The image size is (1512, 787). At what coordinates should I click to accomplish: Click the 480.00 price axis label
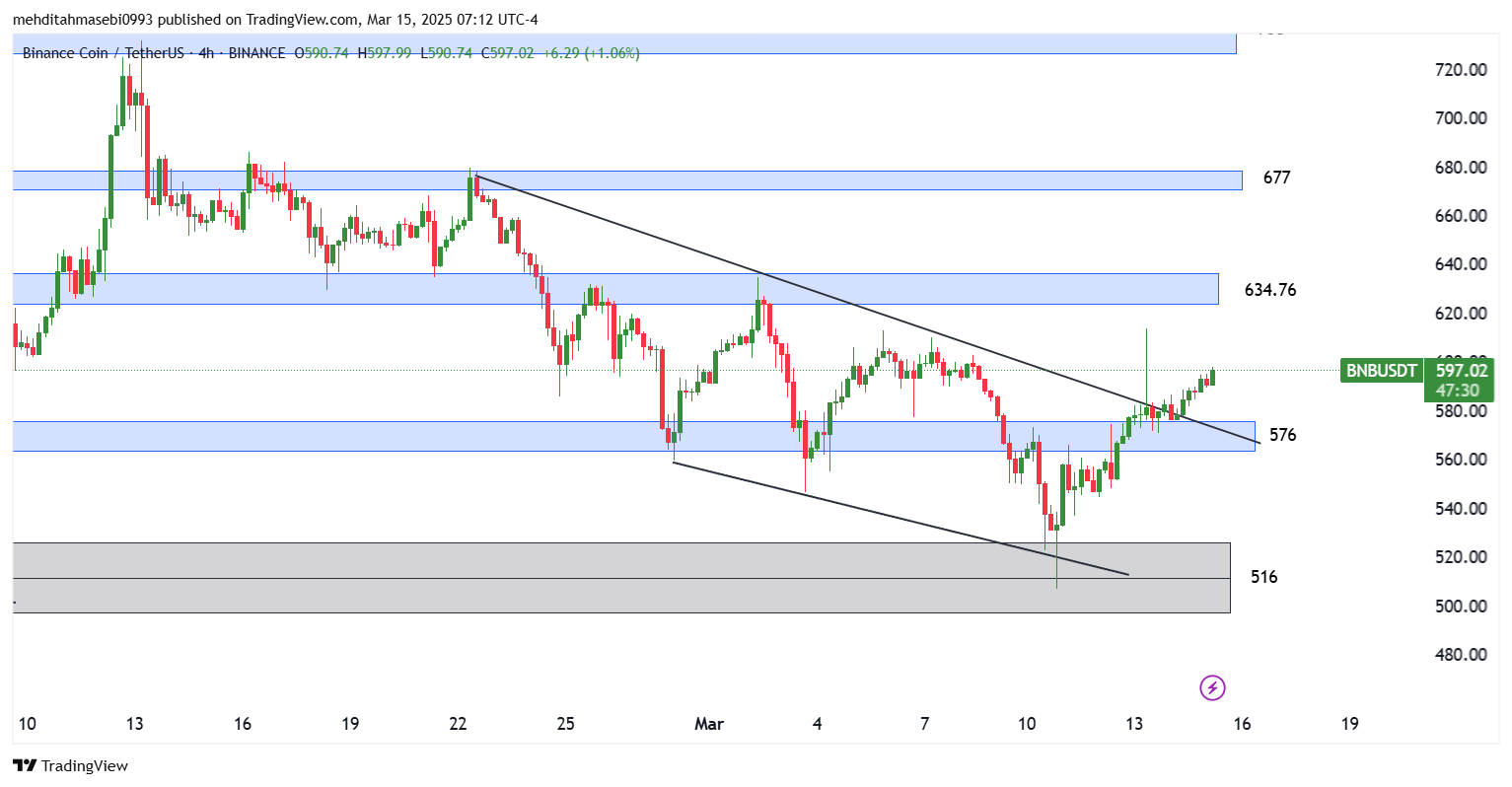1461,655
